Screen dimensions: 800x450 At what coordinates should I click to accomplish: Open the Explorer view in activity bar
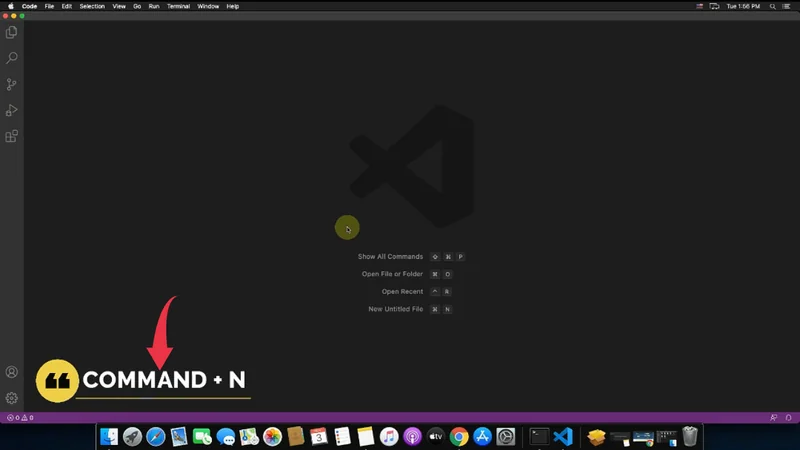(12, 33)
